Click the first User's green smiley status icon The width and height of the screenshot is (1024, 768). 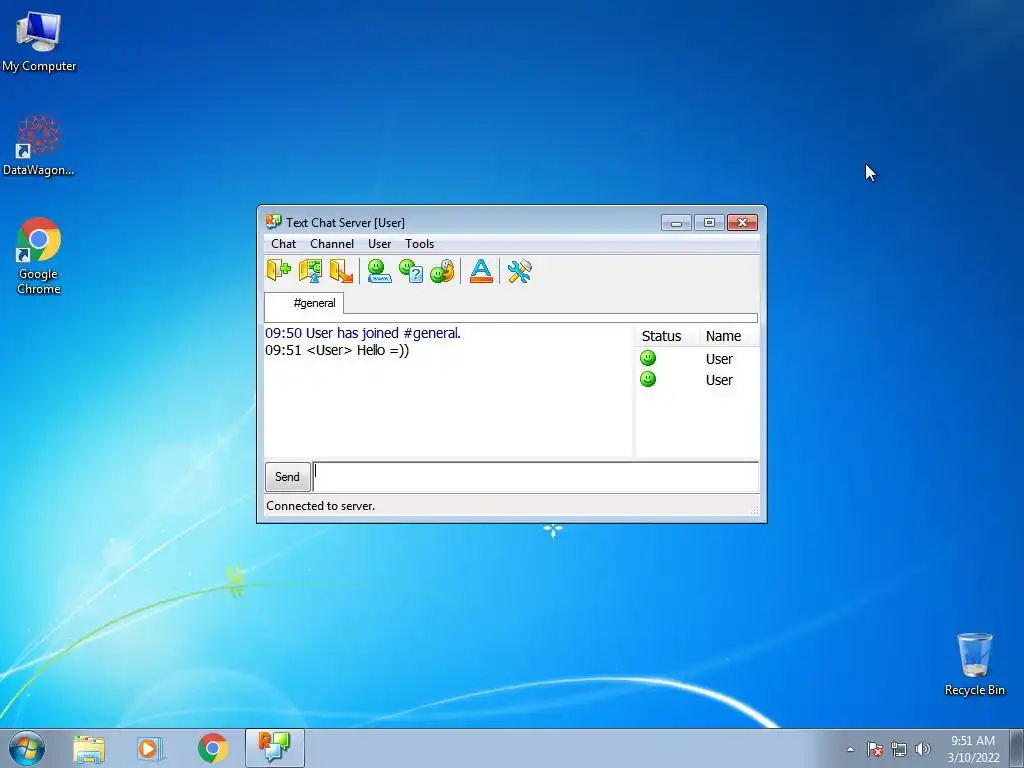click(648, 358)
